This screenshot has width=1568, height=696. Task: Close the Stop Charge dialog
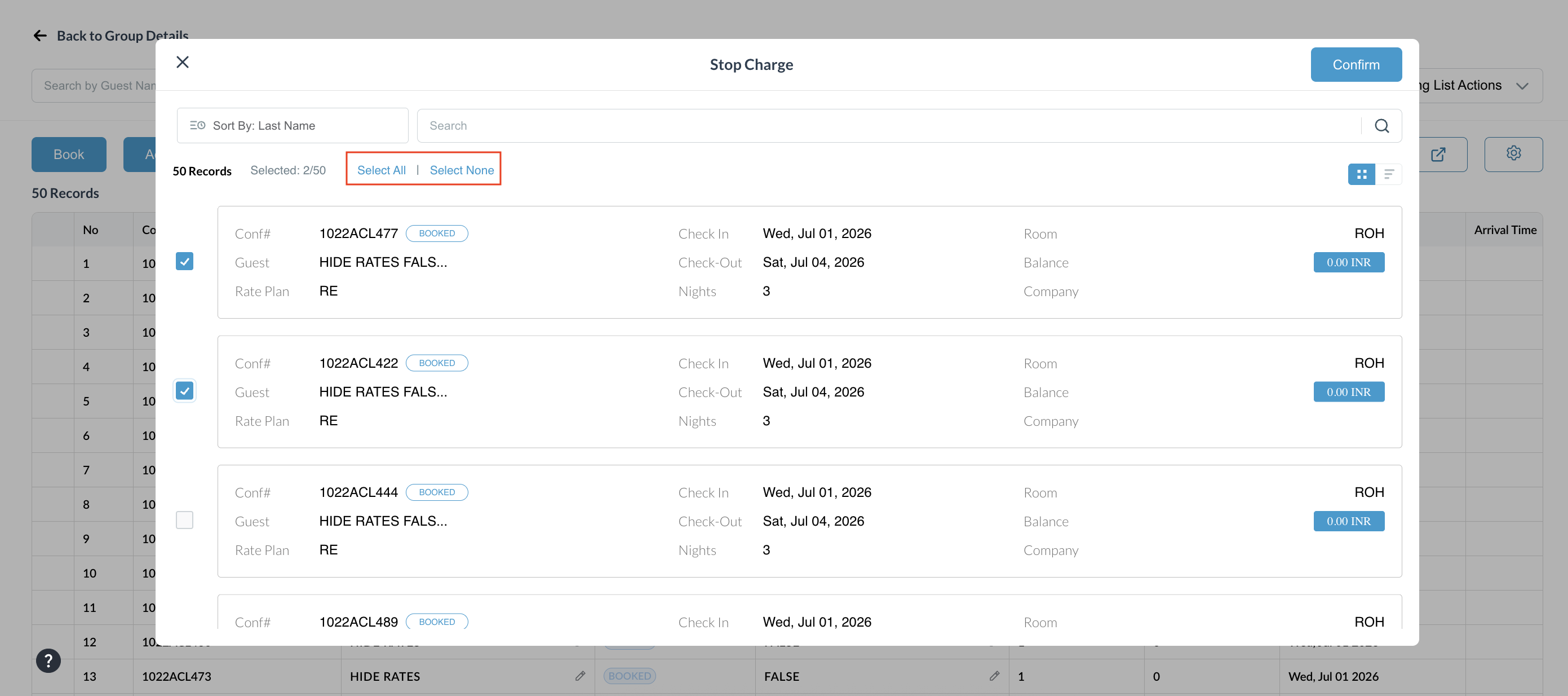point(183,62)
